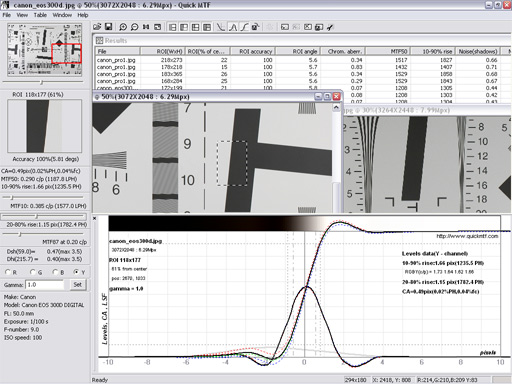Close the graph panel with the small x

click(94, 218)
